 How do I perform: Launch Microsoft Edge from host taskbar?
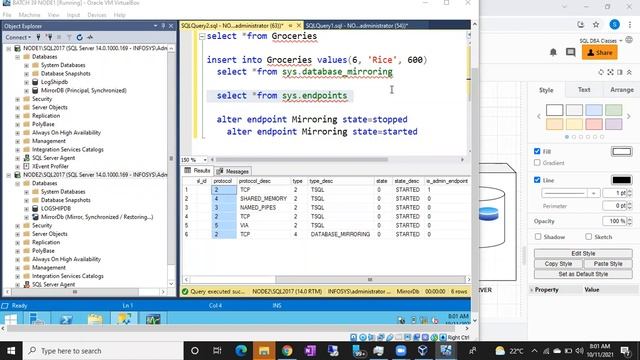(x=241, y=351)
